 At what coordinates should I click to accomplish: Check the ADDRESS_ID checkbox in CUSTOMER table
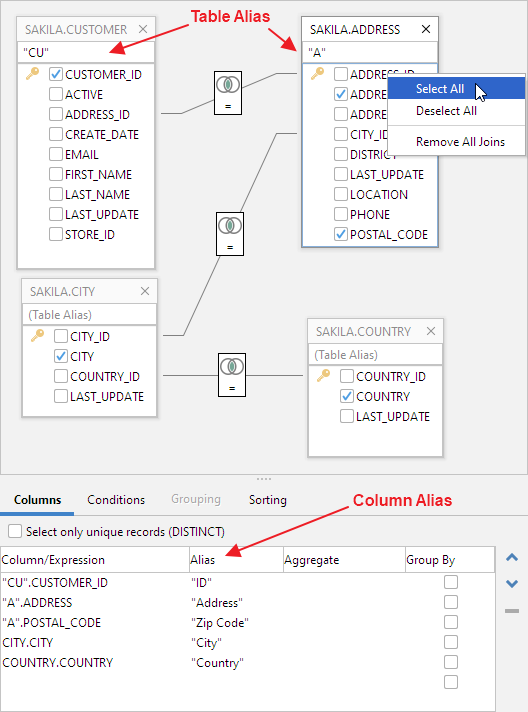[x=56, y=114]
